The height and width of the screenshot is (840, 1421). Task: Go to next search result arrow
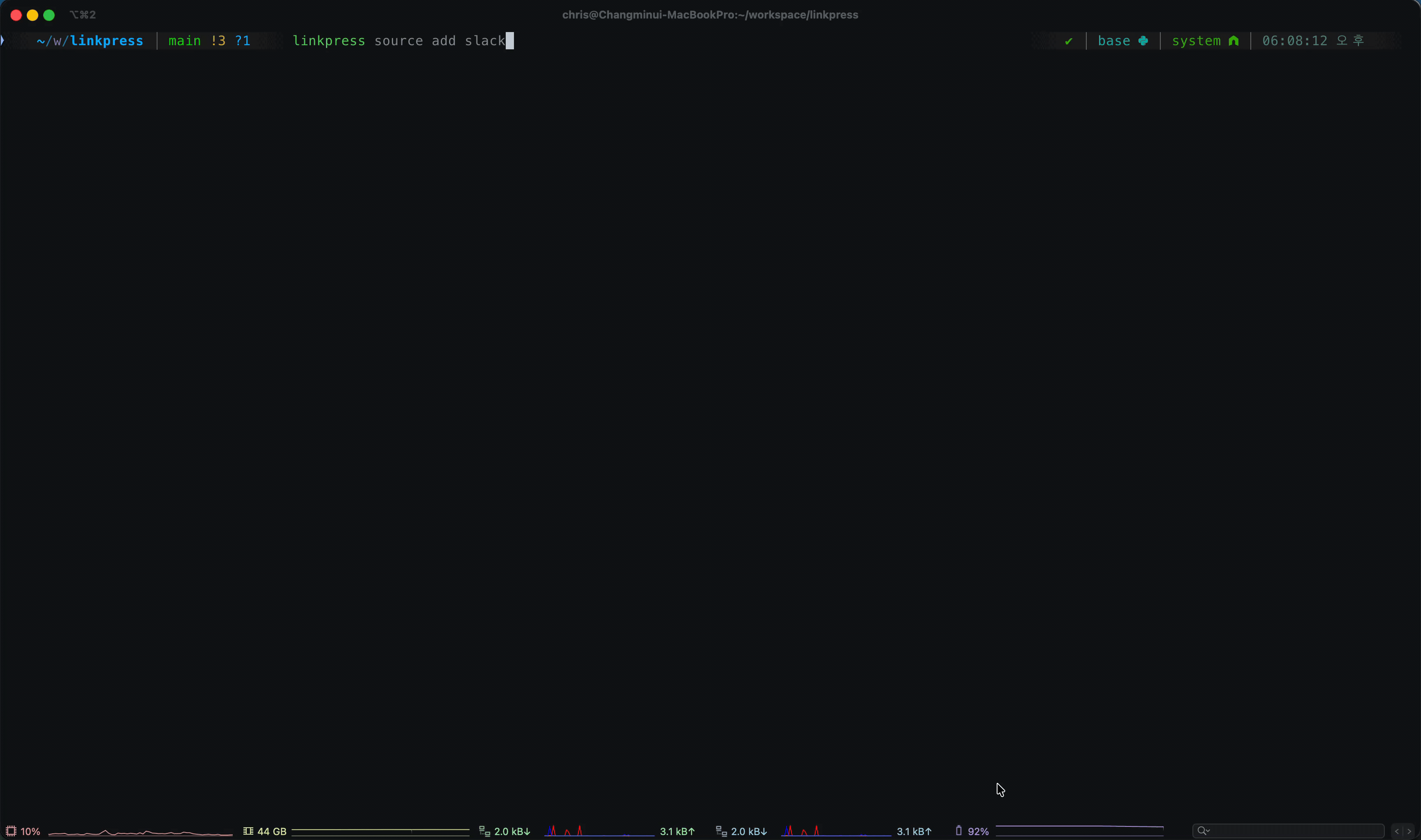pos(1409,831)
